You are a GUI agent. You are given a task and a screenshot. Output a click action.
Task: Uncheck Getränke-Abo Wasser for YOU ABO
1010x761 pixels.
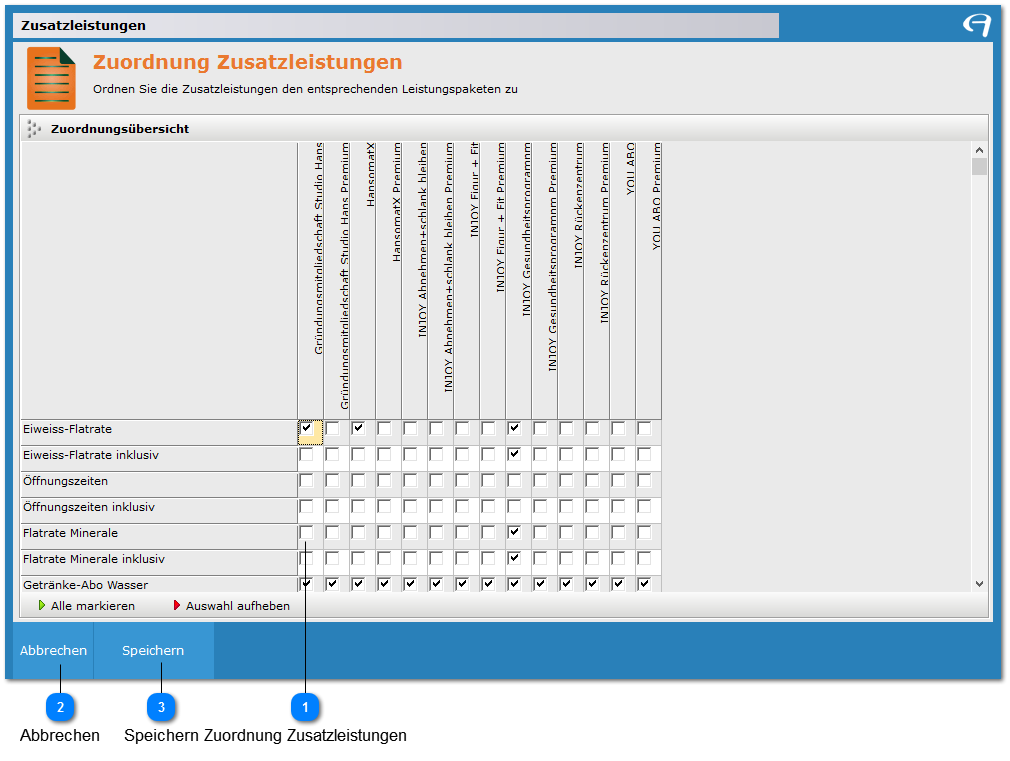pos(618,584)
